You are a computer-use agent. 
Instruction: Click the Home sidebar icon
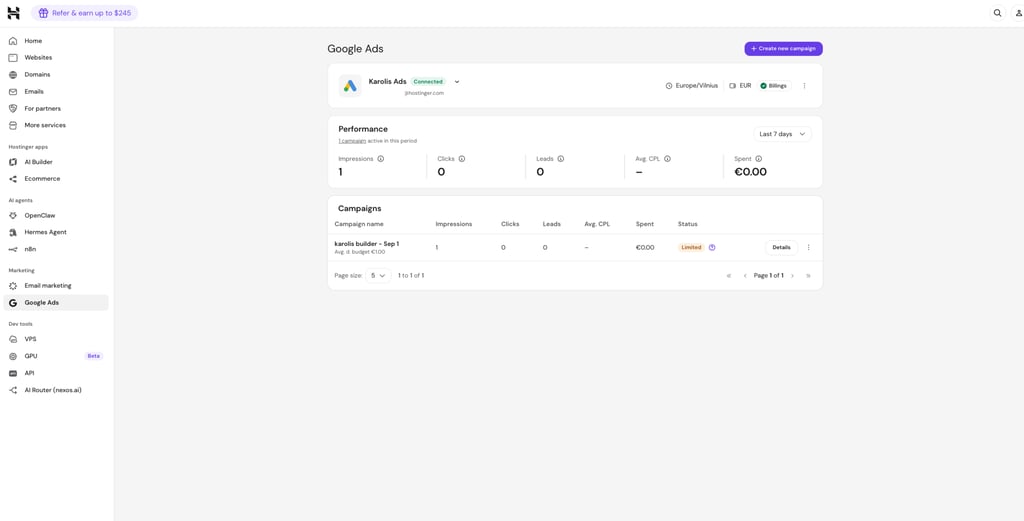pos(13,41)
